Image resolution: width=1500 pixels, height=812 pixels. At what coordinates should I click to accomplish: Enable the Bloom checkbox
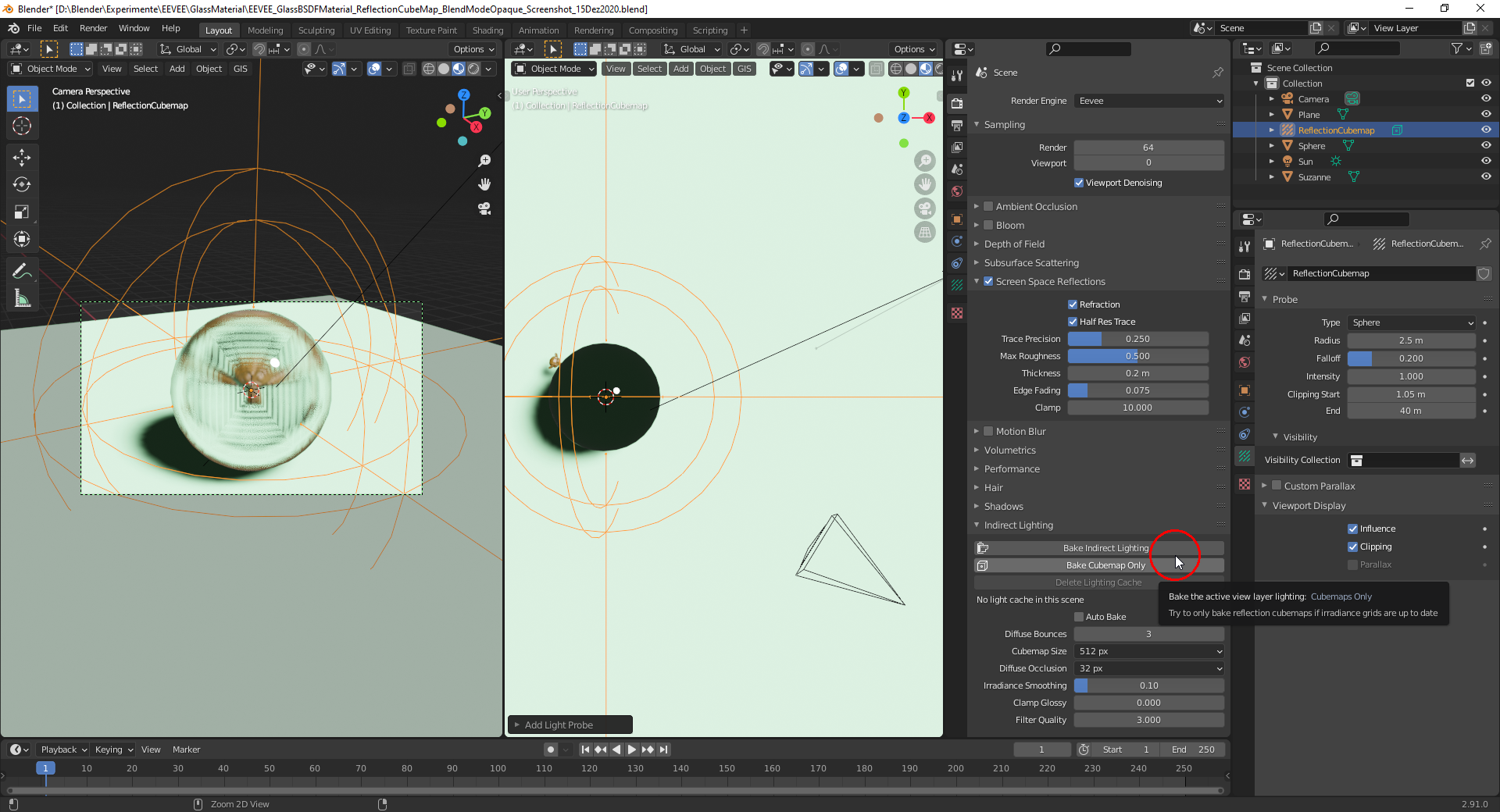(988, 225)
